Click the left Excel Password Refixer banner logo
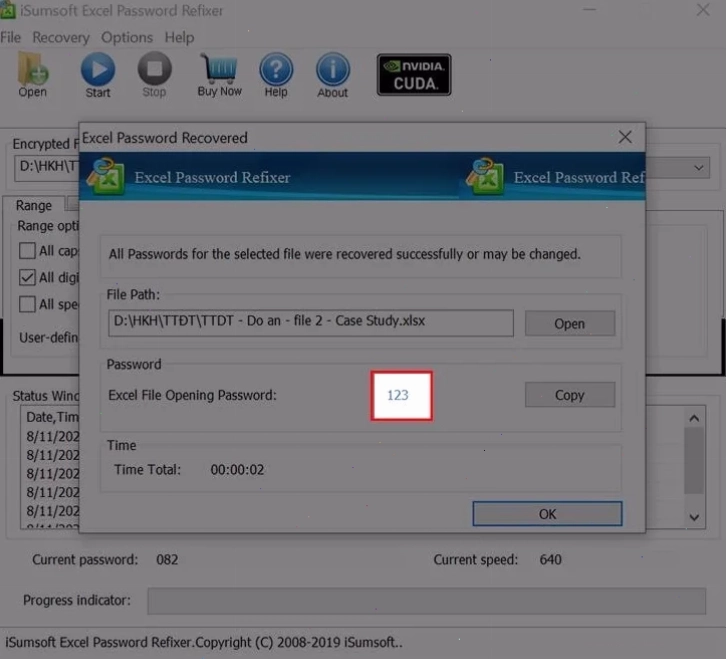This screenshot has height=660, width=727. (106, 177)
